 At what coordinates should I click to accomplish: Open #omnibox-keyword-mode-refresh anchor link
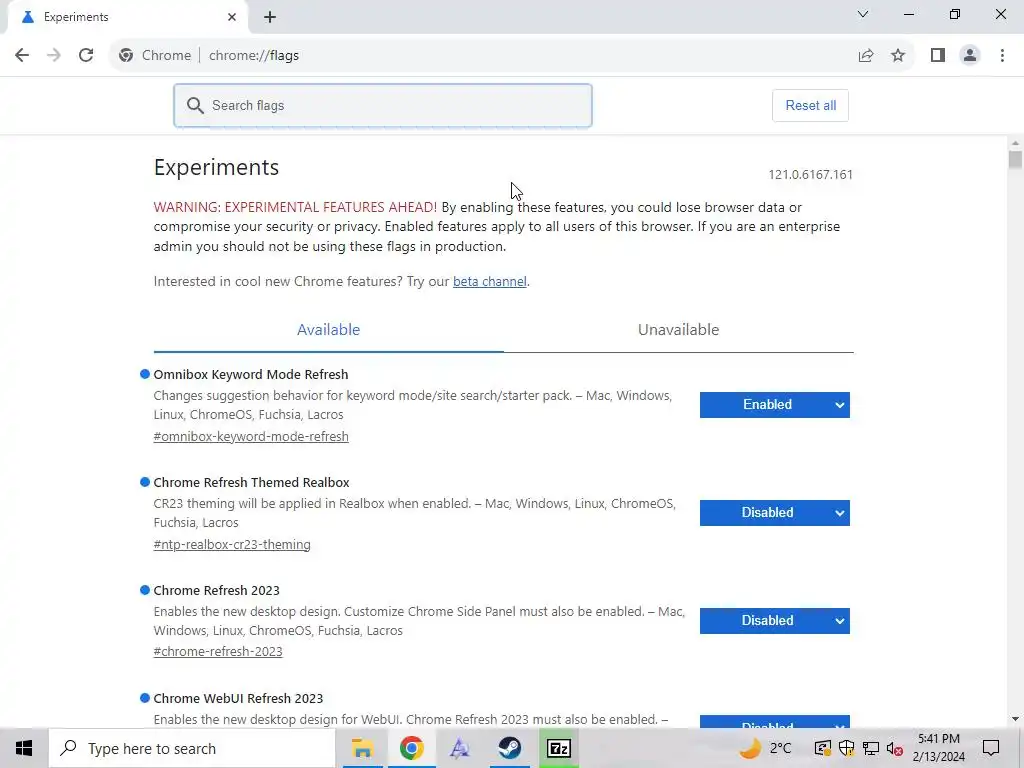tap(251, 436)
